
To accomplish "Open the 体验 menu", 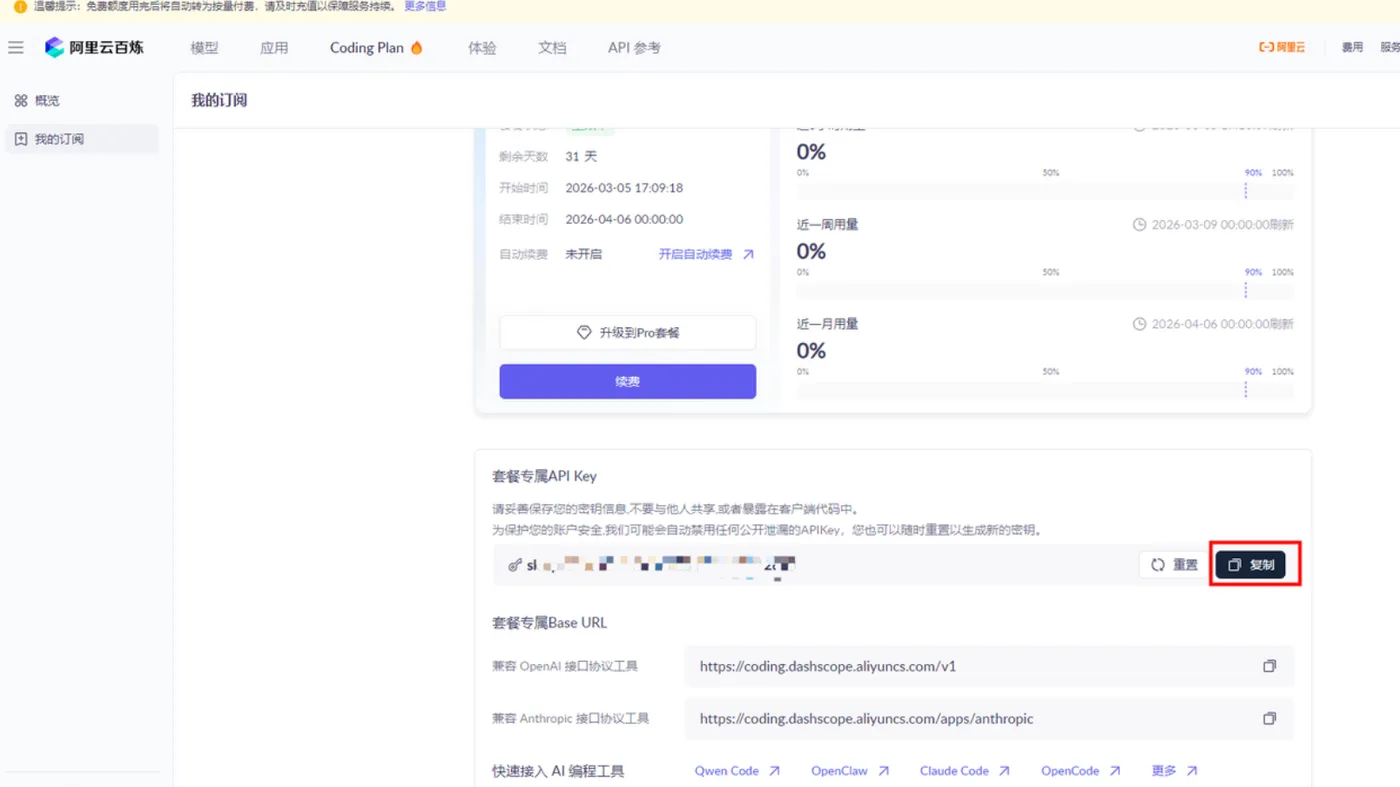I will point(482,48).
